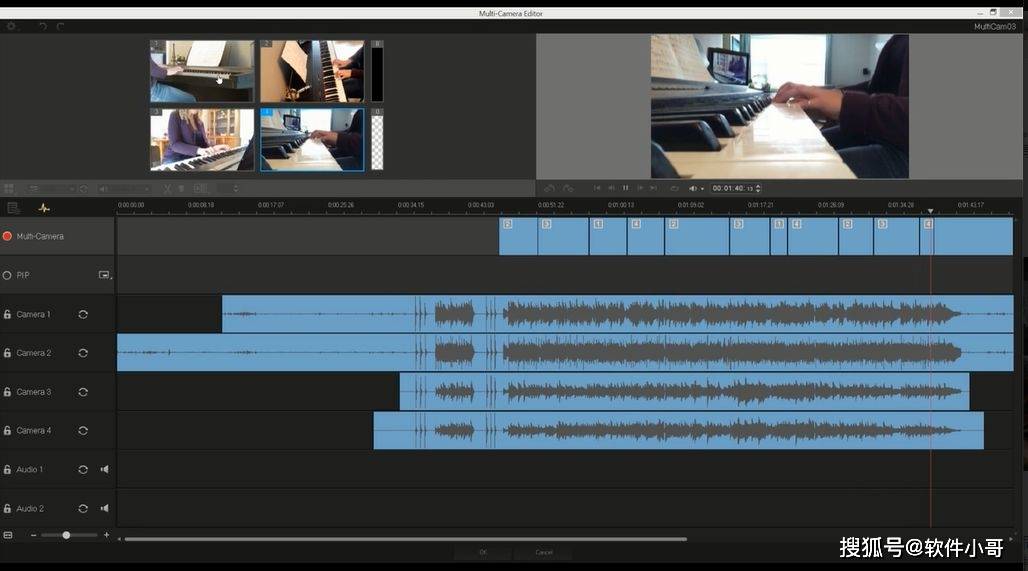
Task: Click the zoom in plus icon
Action: pyautogui.click(x=106, y=535)
